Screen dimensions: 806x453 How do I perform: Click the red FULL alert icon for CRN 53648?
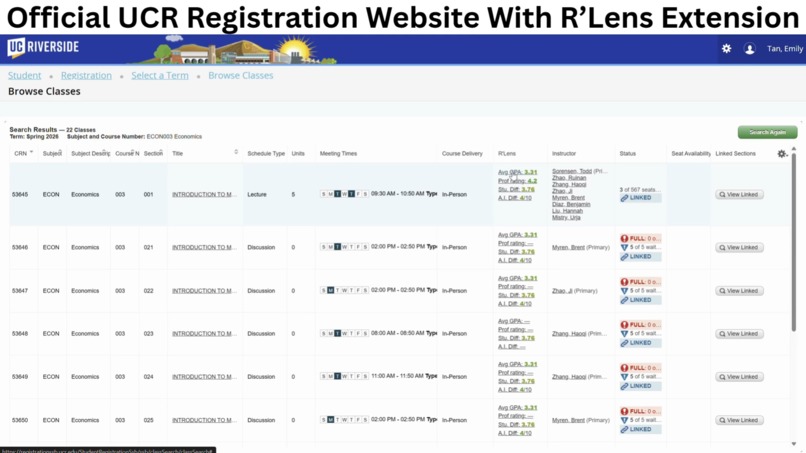pyautogui.click(x=625, y=325)
